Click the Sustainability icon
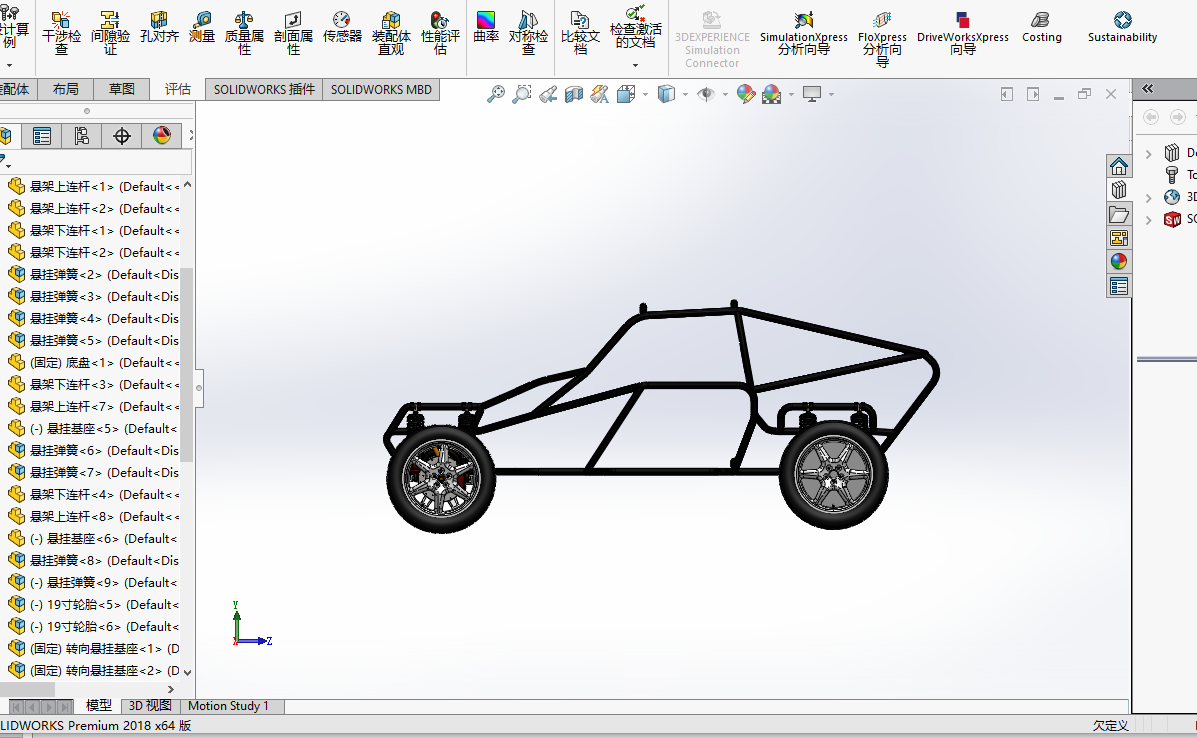This screenshot has height=738, width=1197. (1122, 27)
